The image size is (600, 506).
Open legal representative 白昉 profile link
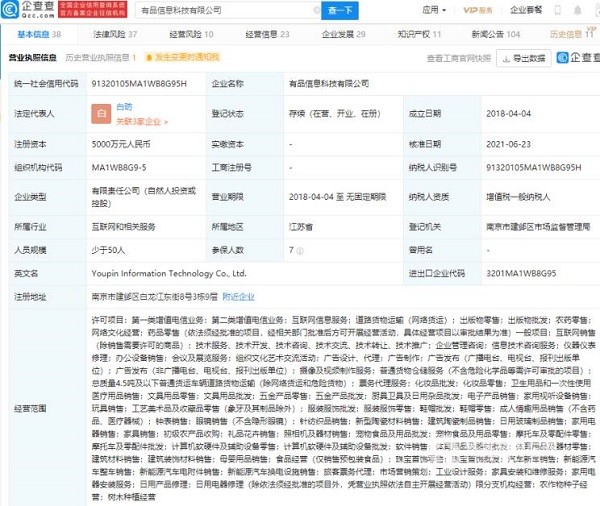pyautogui.click(x=124, y=107)
